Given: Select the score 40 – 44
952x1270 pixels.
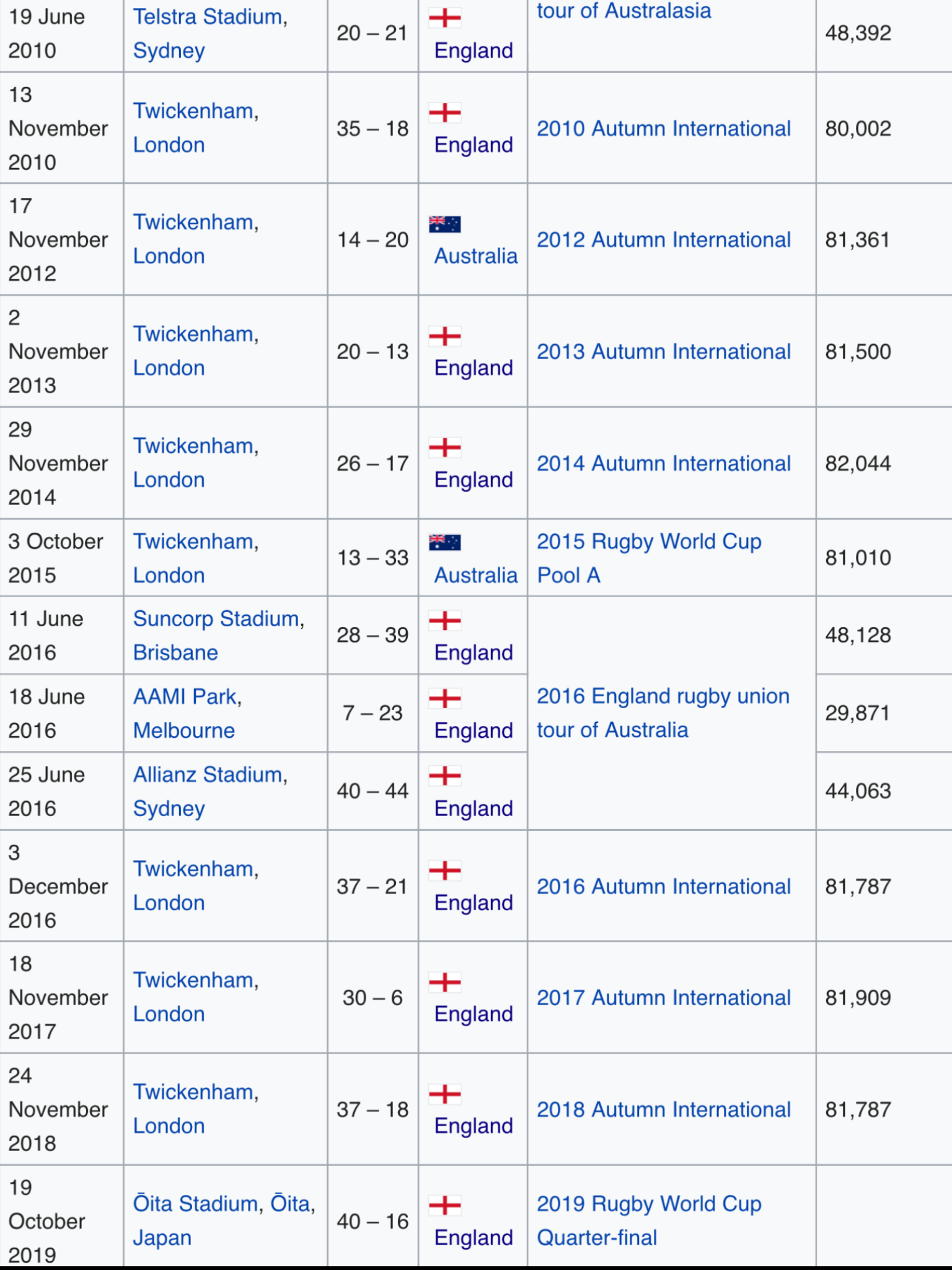Looking at the screenshot, I should click(x=372, y=791).
